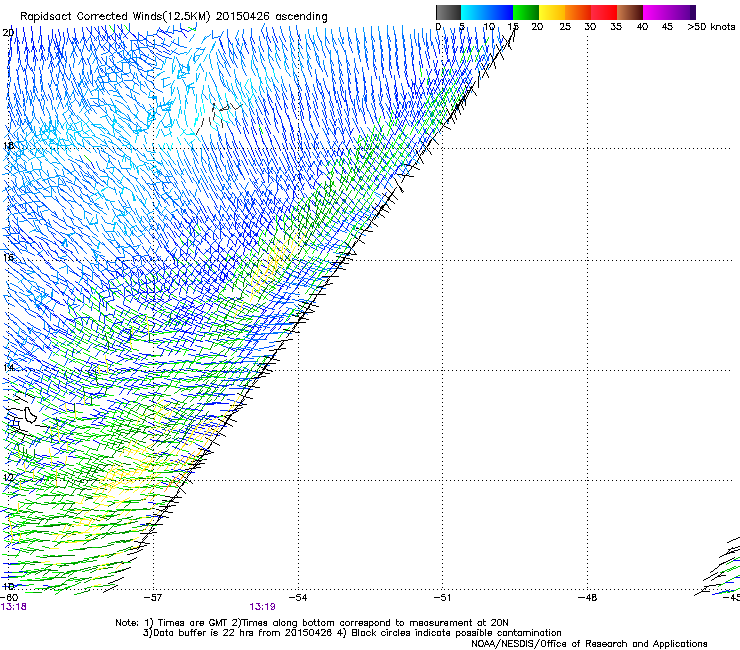Click the orange 25–30 knots legend segment
The height and width of the screenshot is (650, 740).
(x=578, y=12)
